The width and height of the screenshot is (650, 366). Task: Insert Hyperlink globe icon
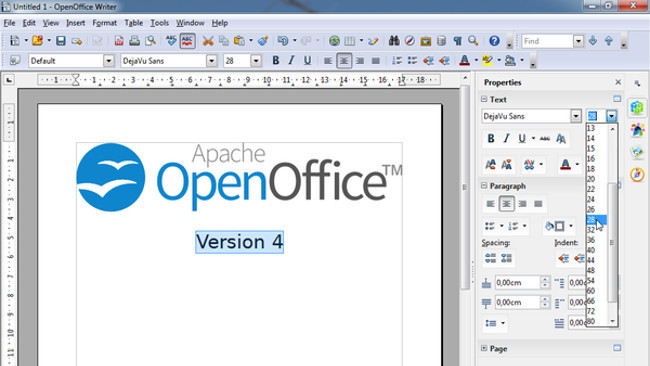[334, 41]
